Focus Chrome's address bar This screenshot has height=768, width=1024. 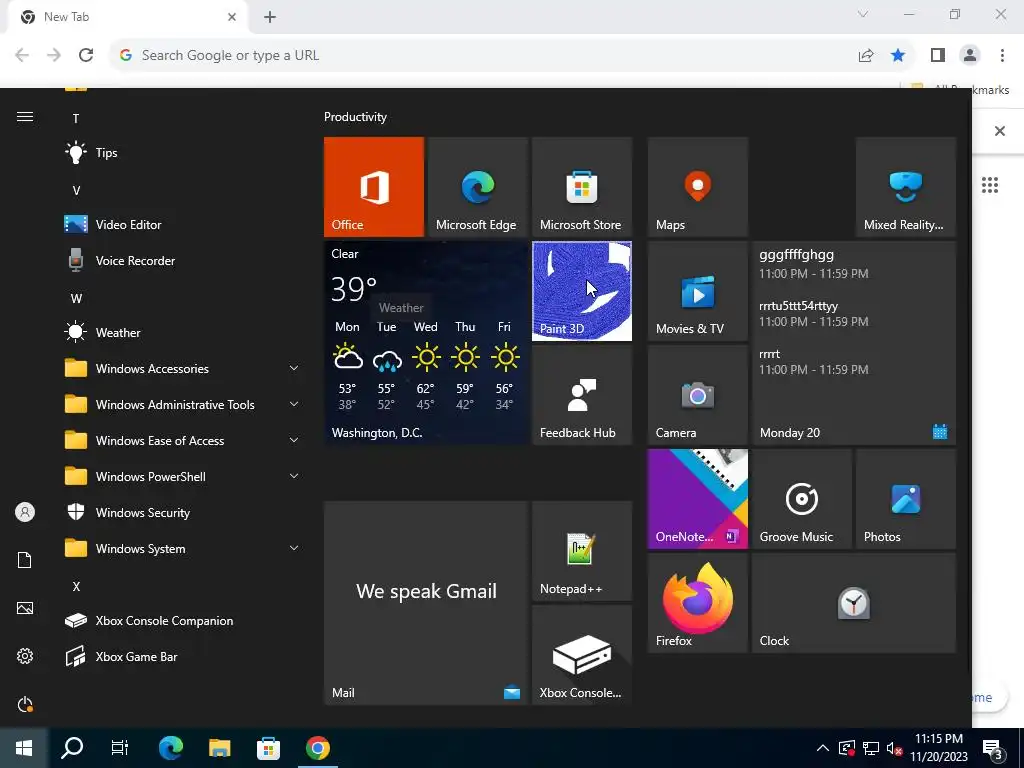pos(483,56)
